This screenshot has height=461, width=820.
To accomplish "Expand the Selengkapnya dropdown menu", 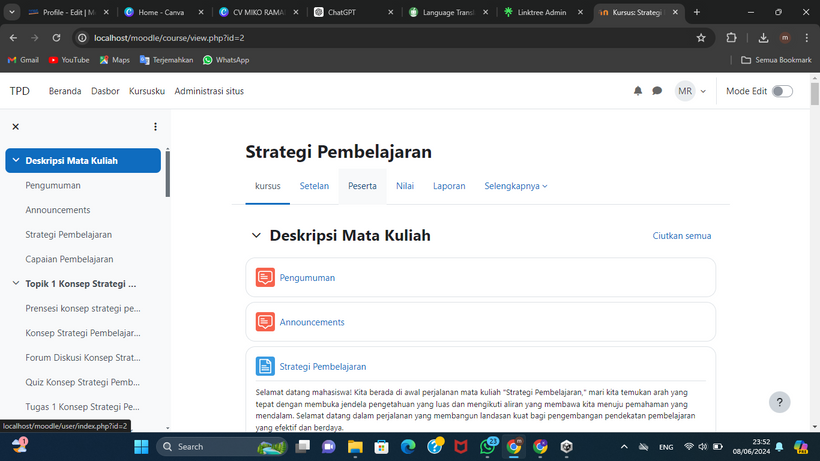I will [x=516, y=186].
